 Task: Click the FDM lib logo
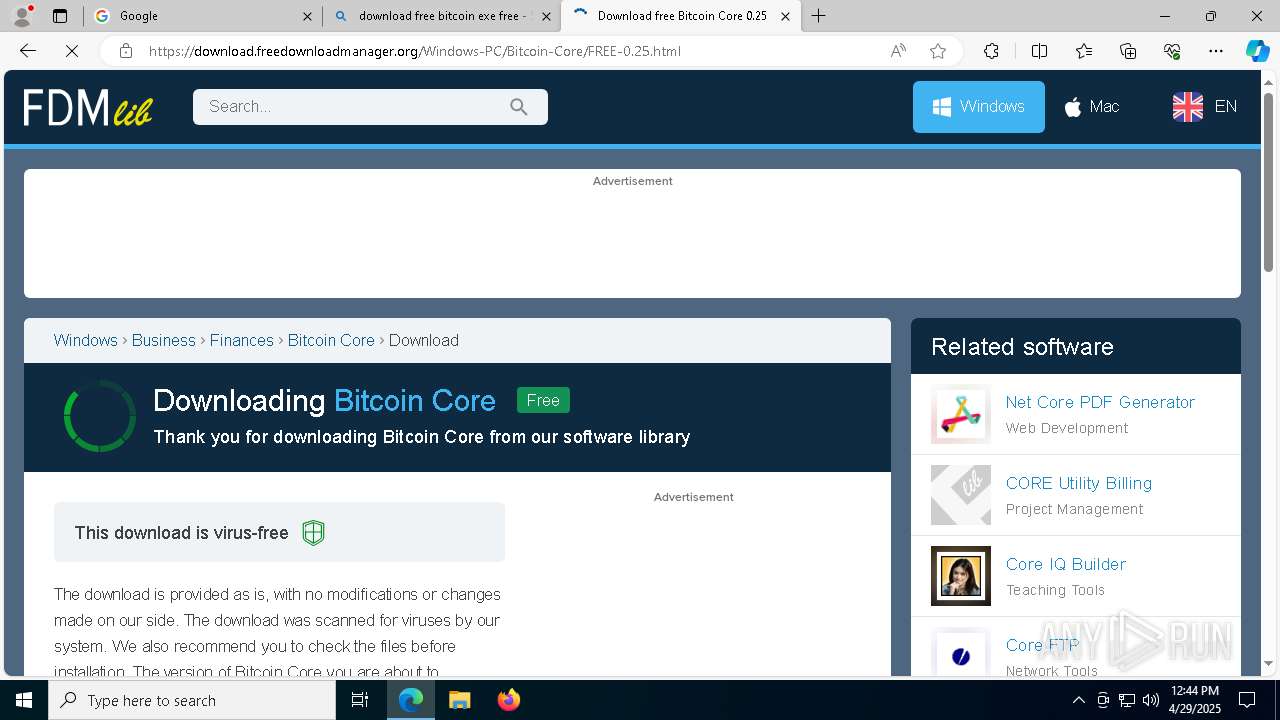coord(88,107)
